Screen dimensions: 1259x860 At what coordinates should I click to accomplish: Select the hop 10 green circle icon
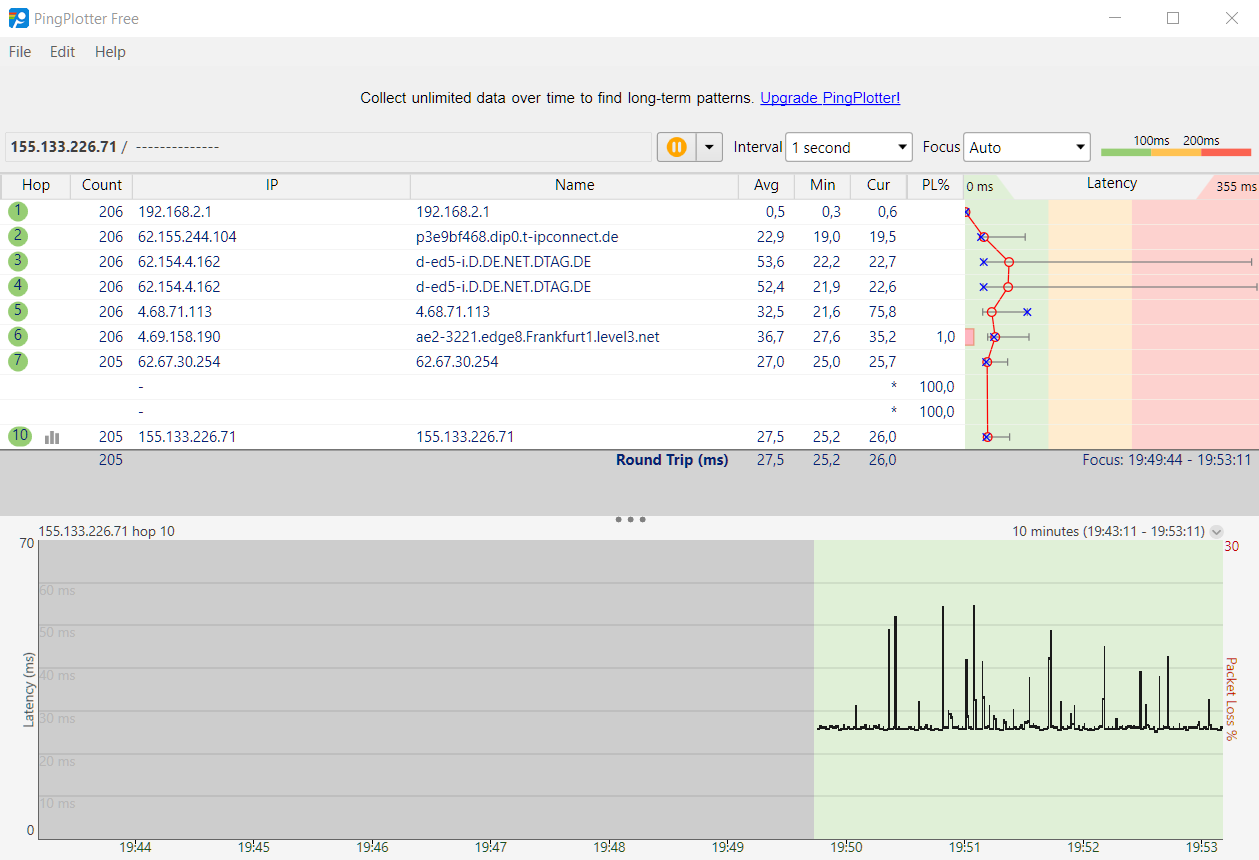[x=19, y=436]
